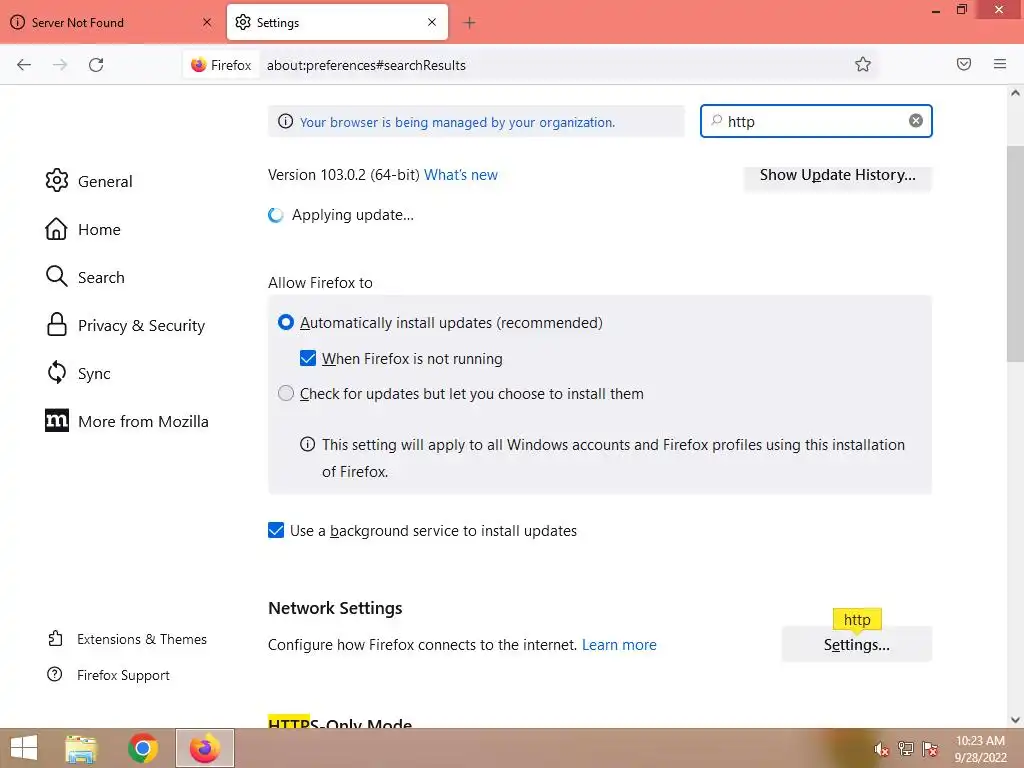
Task: Click the taskbar clock
Action: point(980,749)
